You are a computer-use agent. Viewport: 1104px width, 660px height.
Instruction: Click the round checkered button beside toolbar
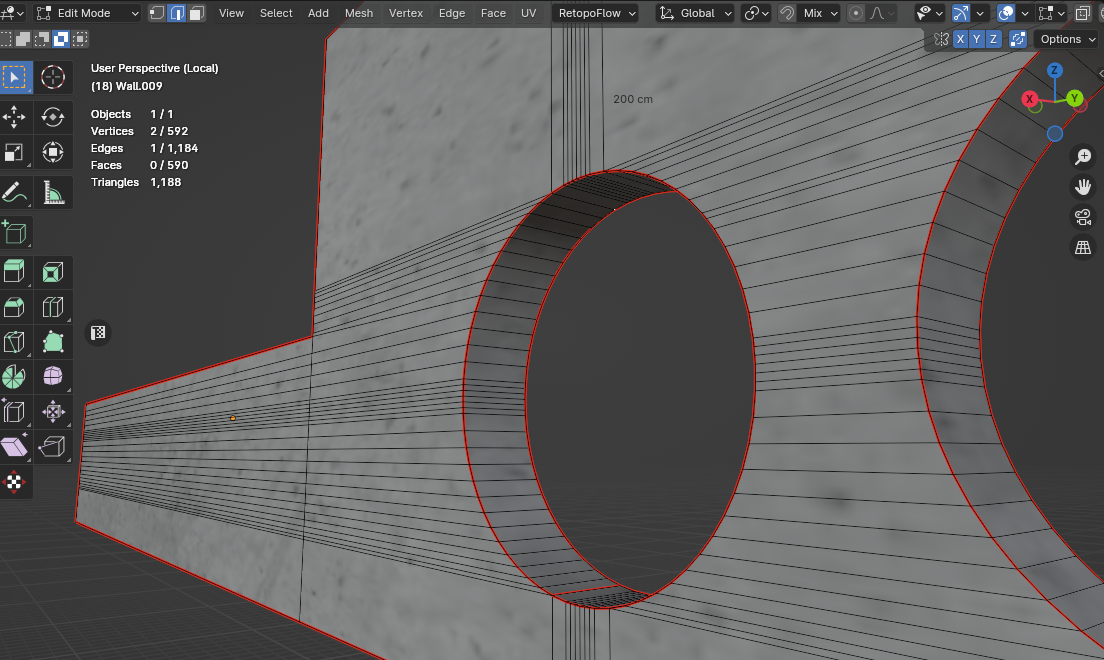pyautogui.click(x=98, y=332)
